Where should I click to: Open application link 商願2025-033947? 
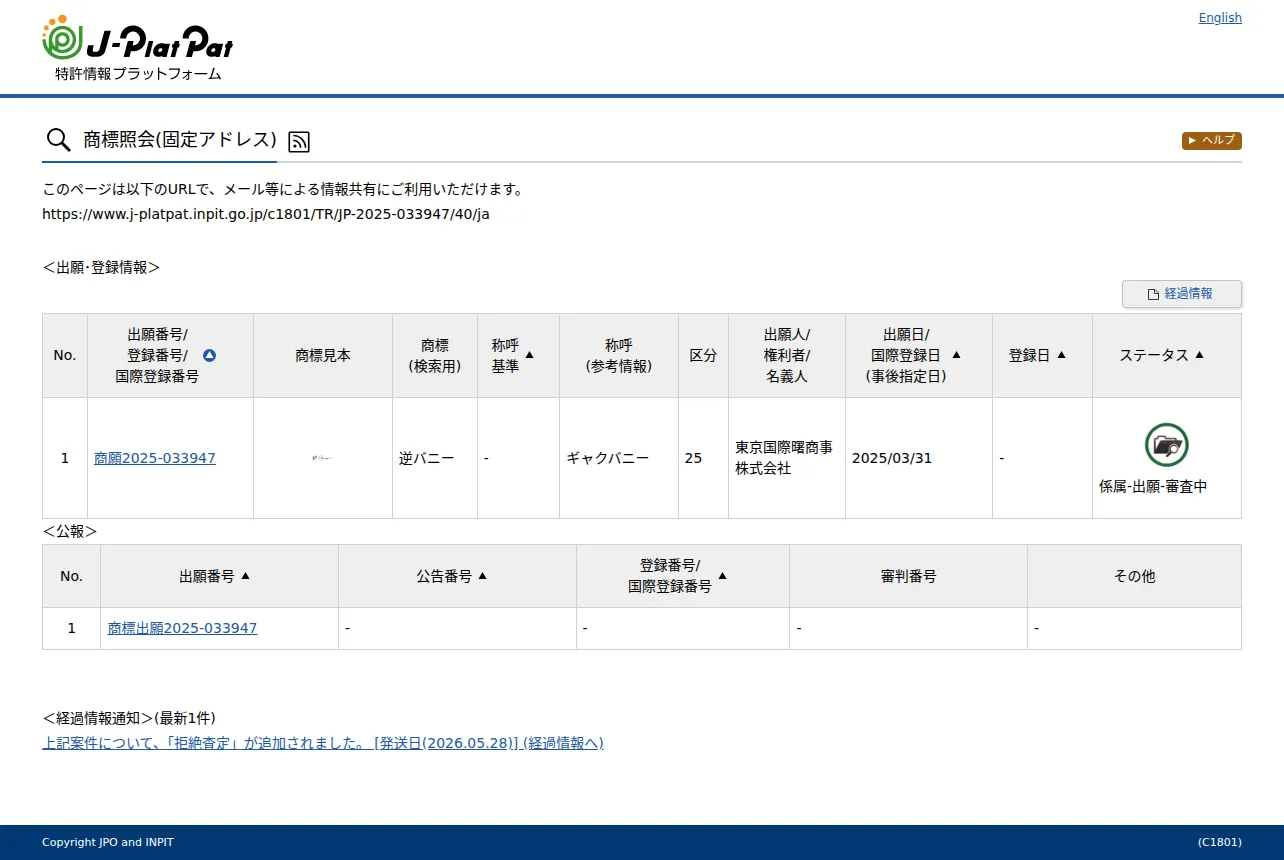(x=155, y=458)
